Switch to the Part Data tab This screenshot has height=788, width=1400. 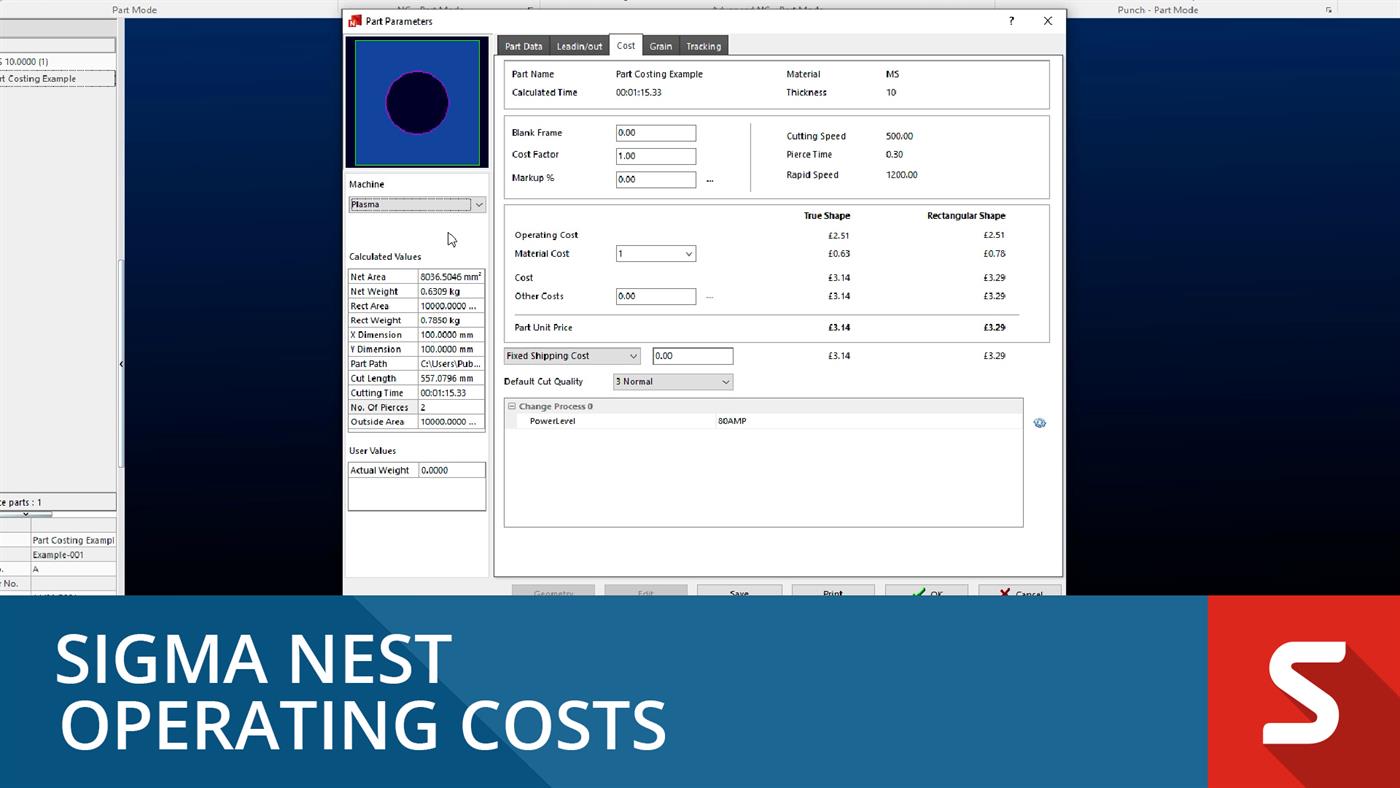tap(523, 45)
